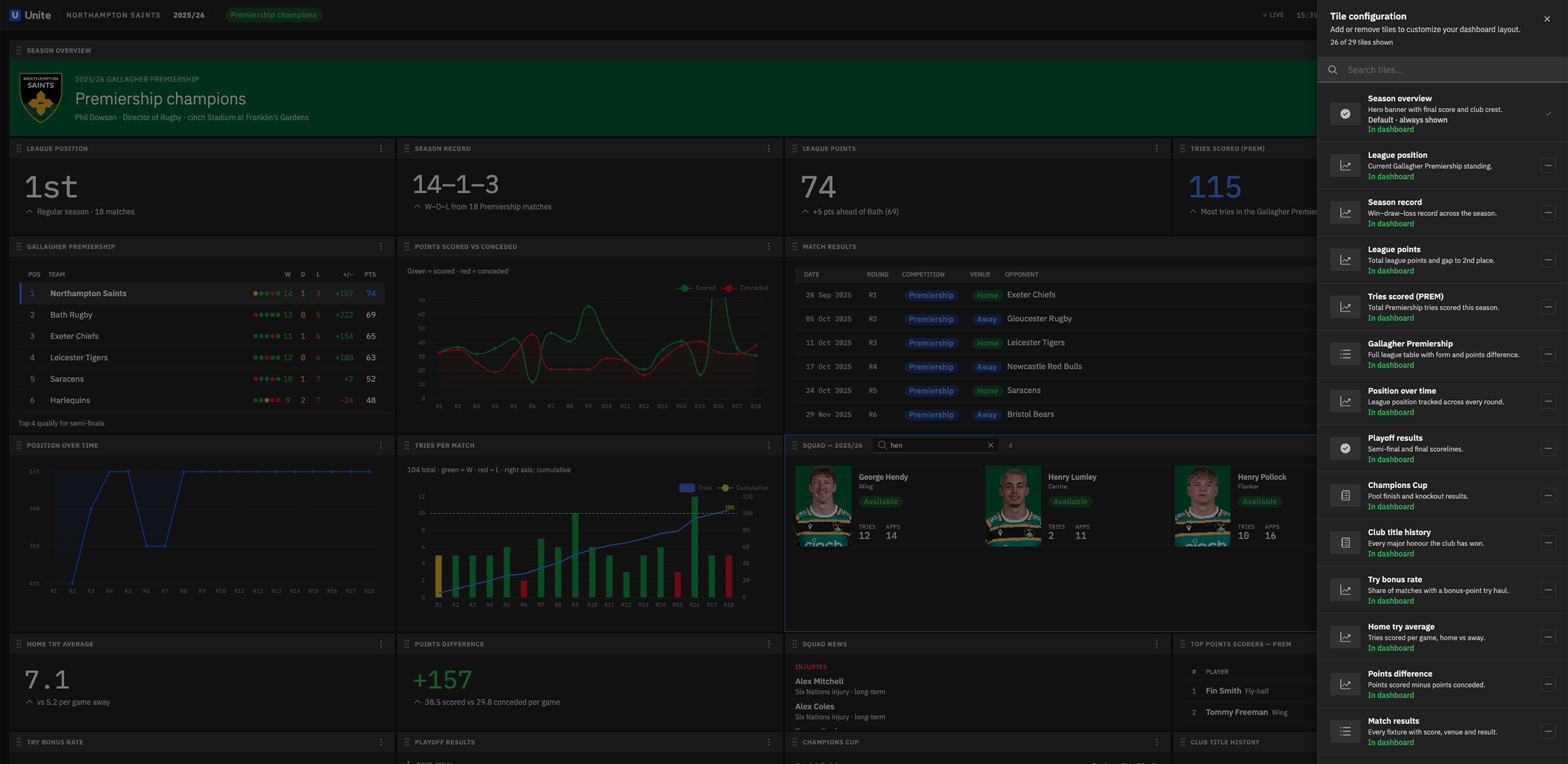Click the Match results list icon
The image size is (1568, 764).
click(x=1345, y=731)
